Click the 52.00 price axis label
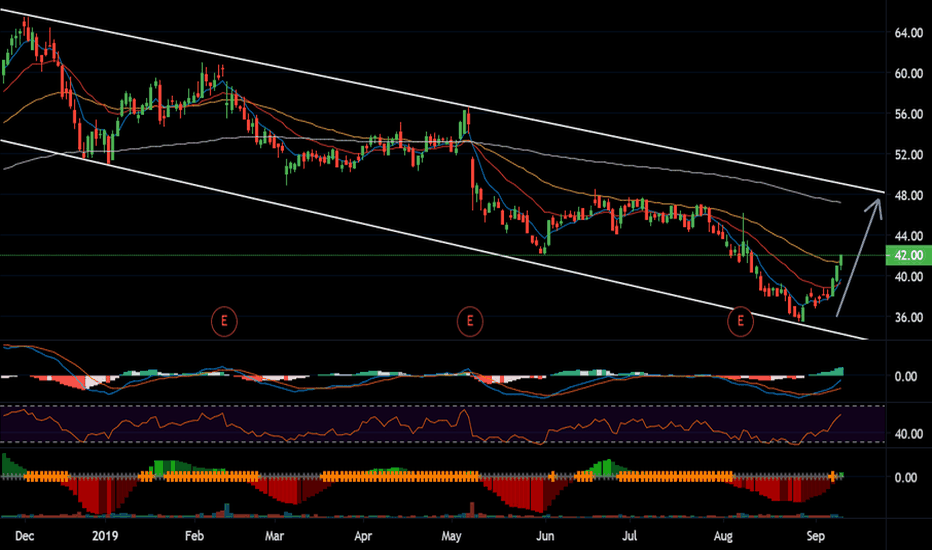 909,155
